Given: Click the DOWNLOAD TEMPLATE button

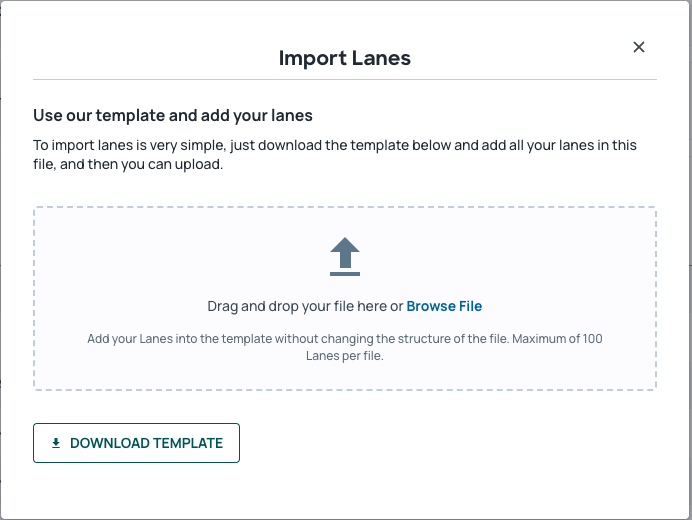Looking at the screenshot, I should point(136,443).
